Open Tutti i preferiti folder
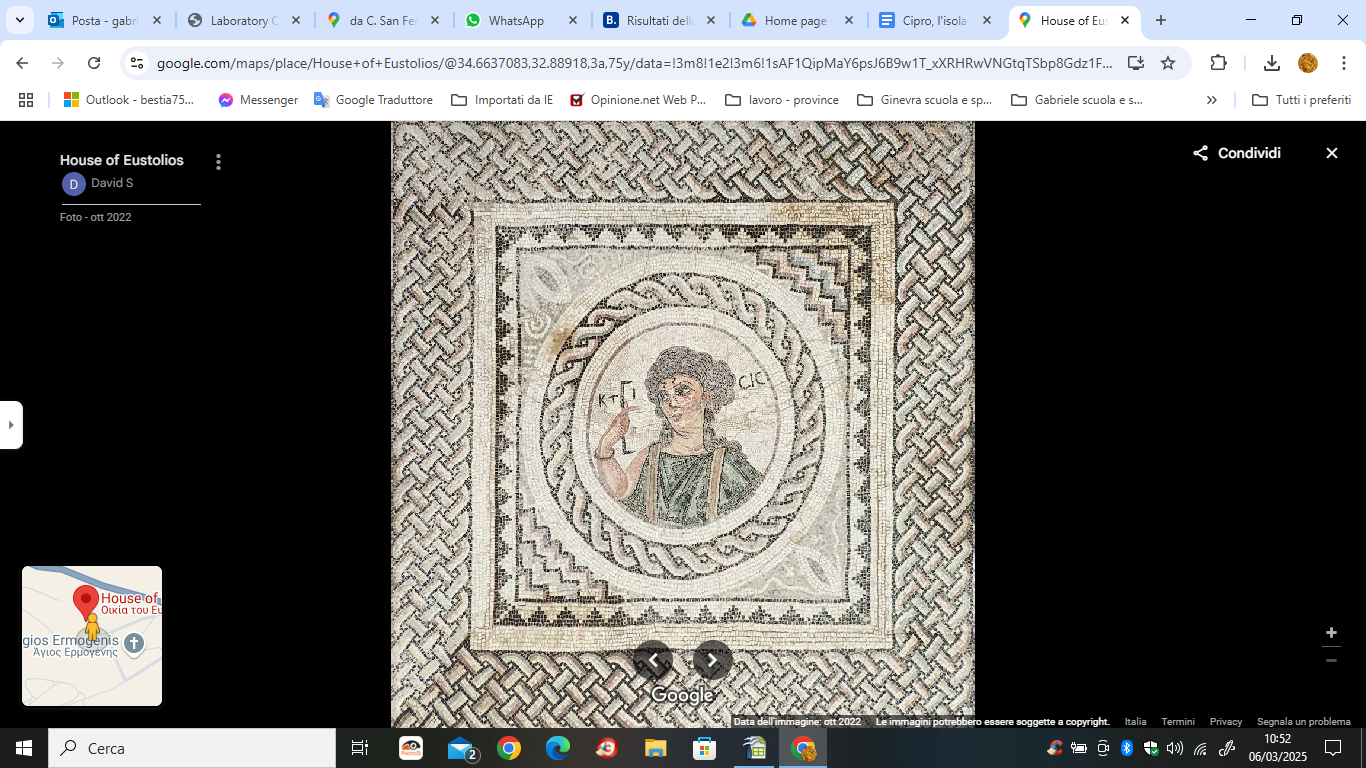The height and width of the screenshot is (768, 1366). click(x=1302, y=100)
